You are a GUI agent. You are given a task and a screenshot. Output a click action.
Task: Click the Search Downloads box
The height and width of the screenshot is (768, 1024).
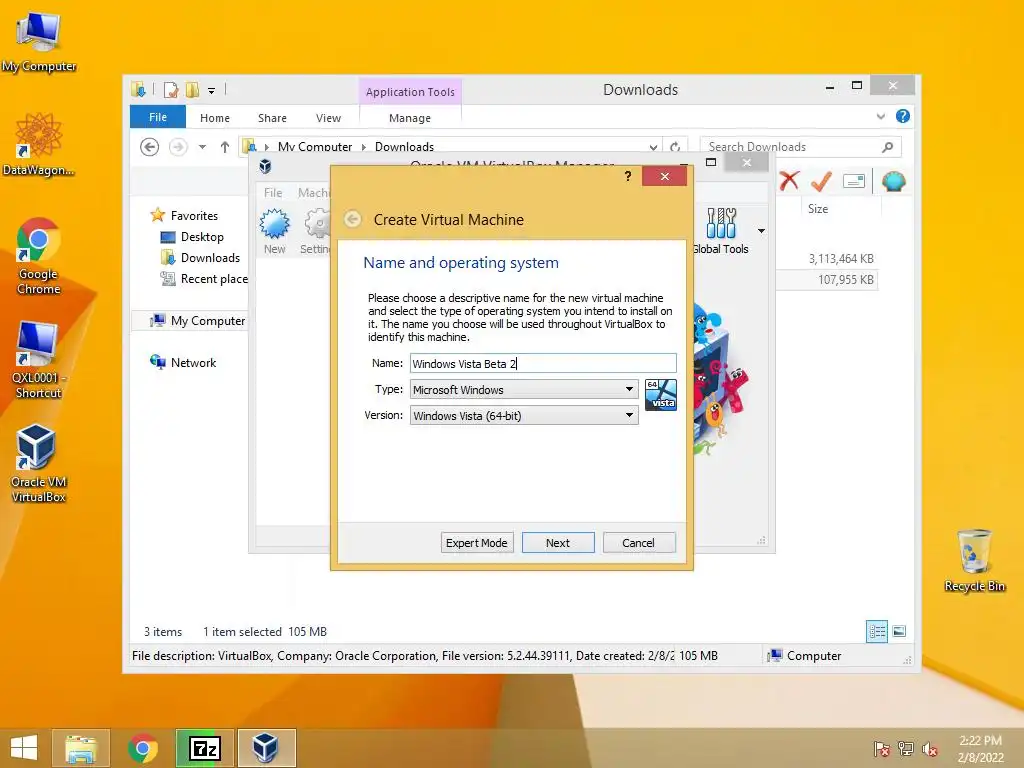[x=800, y=147]
